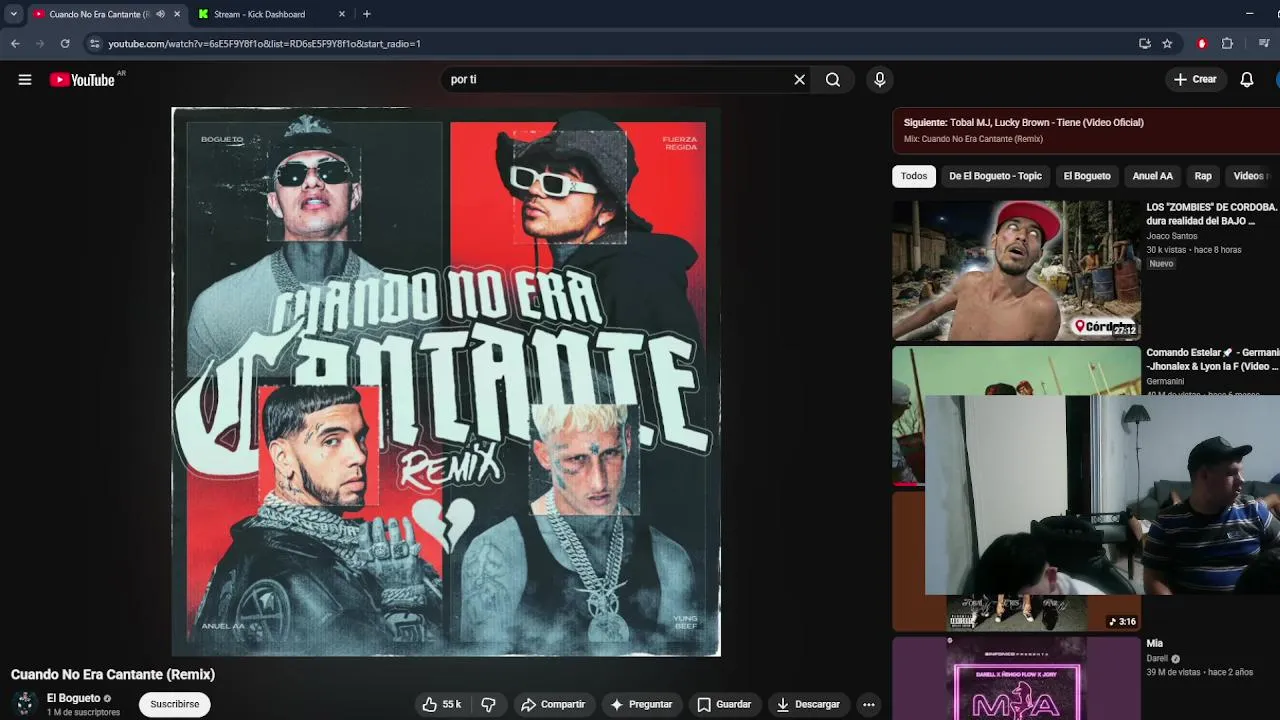Open El Bogueto channel name link
Viewport: 1280px width, 720px height.
coord(74,698)
